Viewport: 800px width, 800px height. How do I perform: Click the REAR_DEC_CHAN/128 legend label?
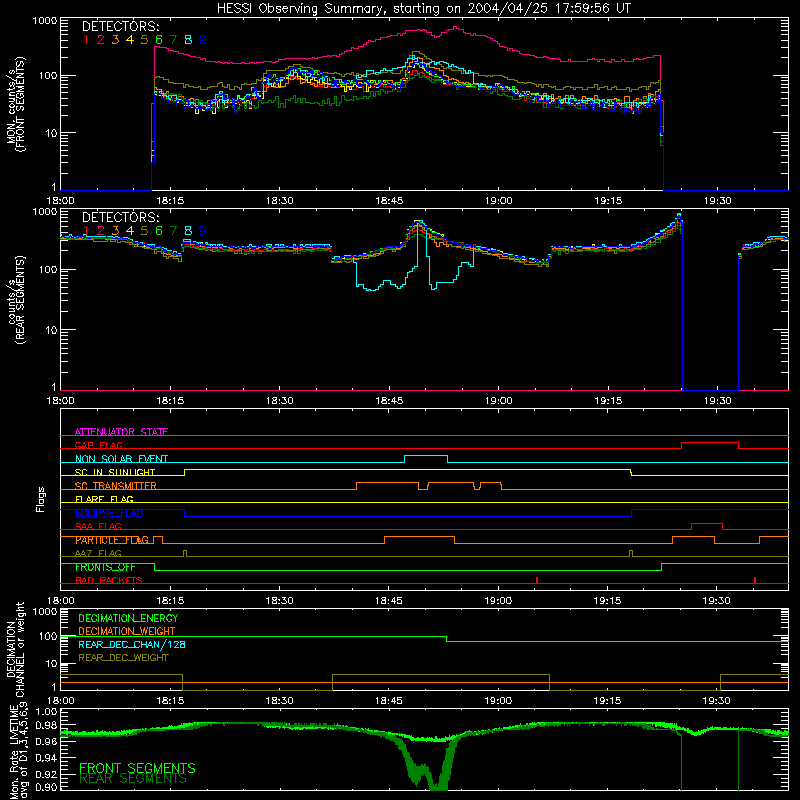click(x=132, y=644)
